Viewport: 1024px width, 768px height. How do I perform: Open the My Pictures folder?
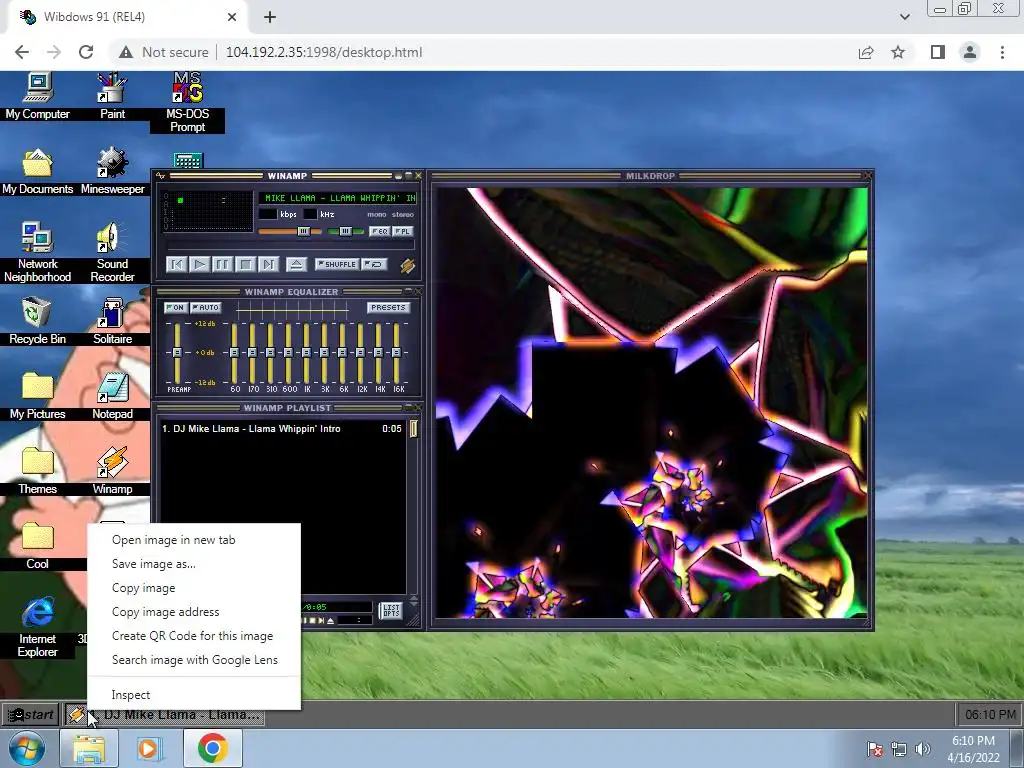point(37,396)
